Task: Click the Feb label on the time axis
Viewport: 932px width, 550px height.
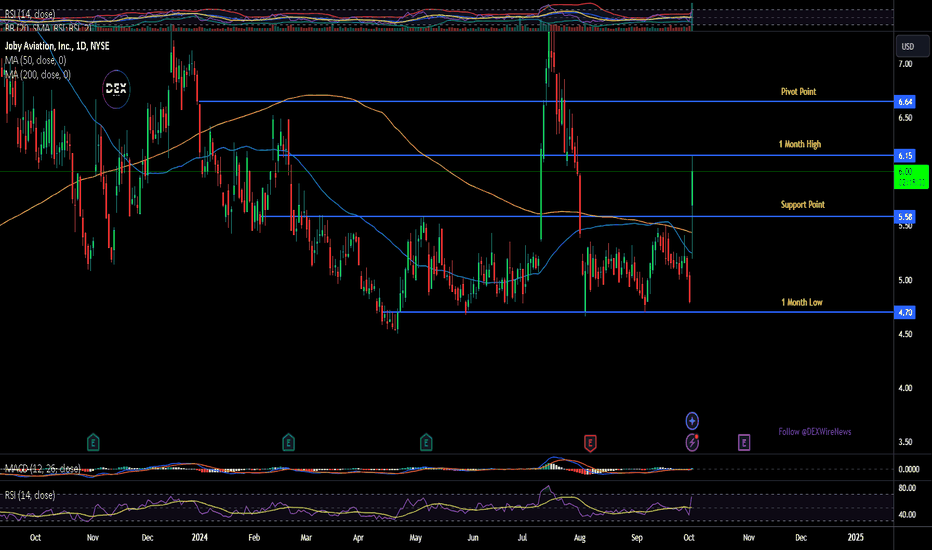Action: click(254, 538)
